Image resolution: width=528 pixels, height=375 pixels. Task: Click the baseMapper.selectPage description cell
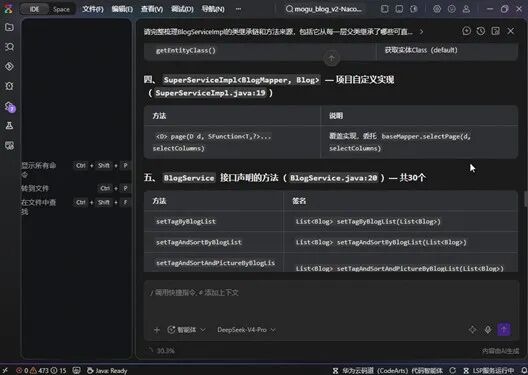[x=419, y=142]
